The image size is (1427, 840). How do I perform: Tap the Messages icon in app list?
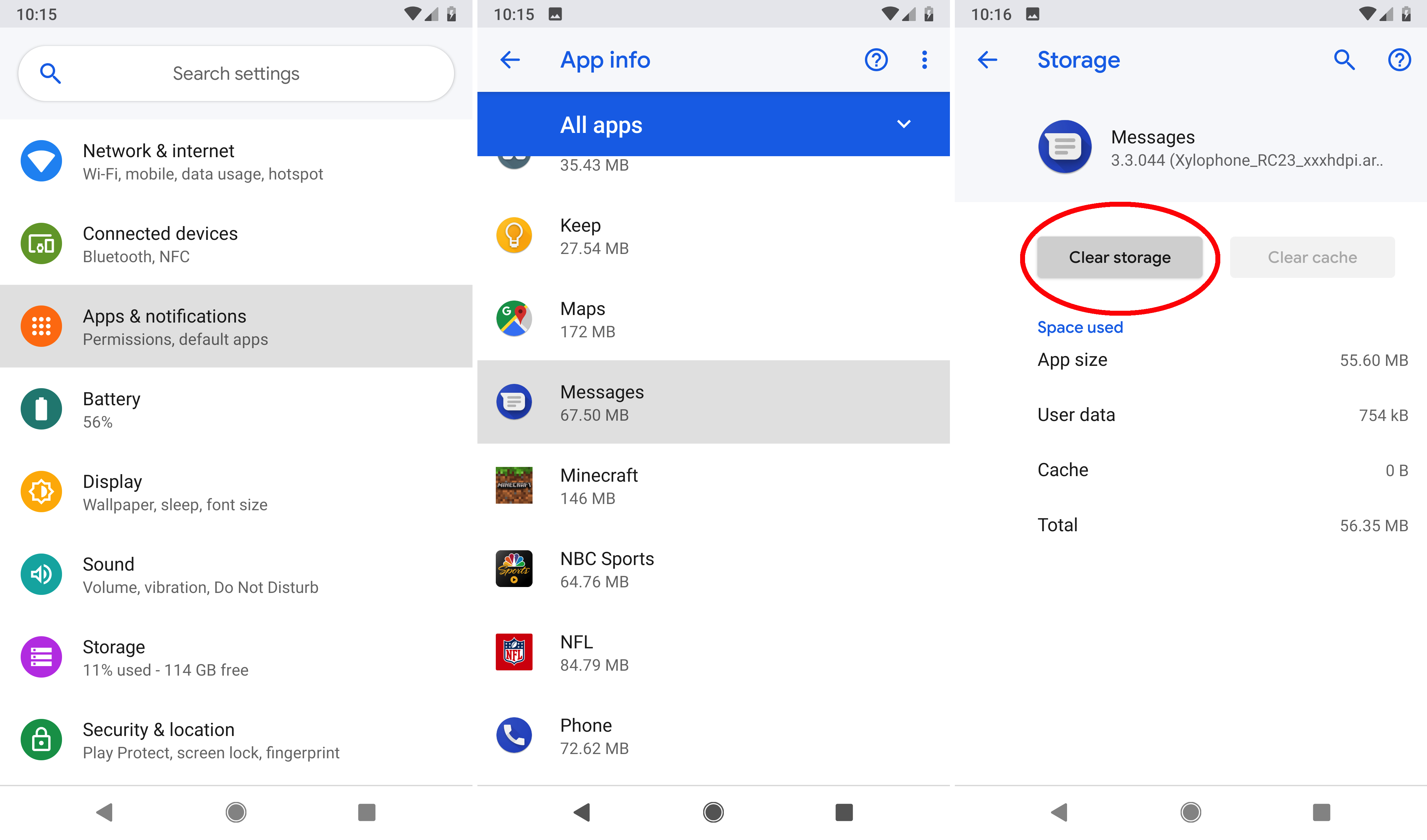pos(514,402)
